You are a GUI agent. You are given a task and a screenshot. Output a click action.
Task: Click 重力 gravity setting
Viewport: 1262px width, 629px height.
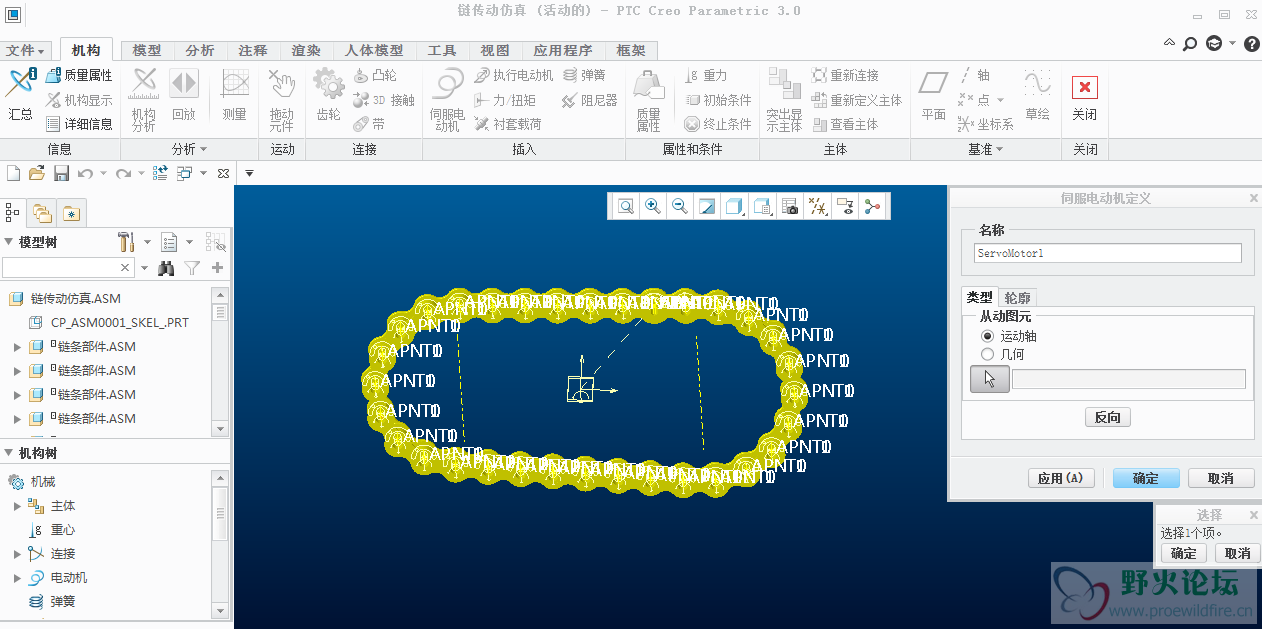706,75
